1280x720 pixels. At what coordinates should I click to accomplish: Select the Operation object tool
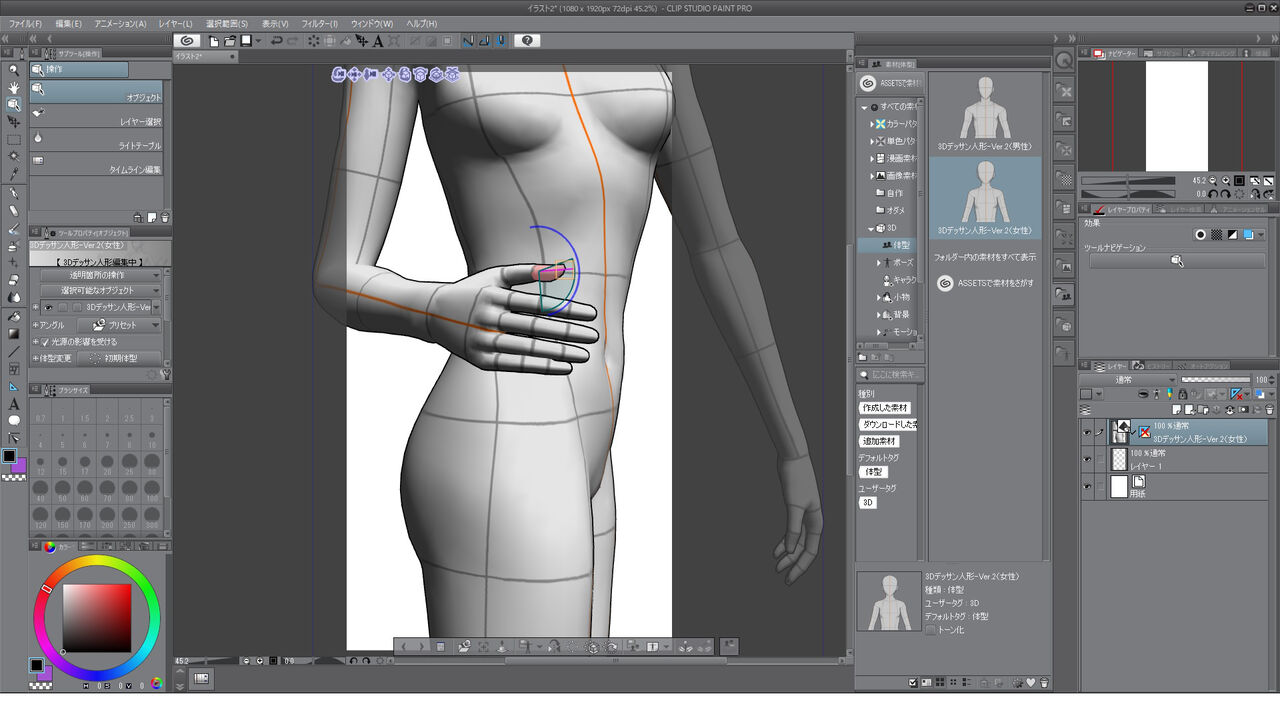[x=14, y=104]
